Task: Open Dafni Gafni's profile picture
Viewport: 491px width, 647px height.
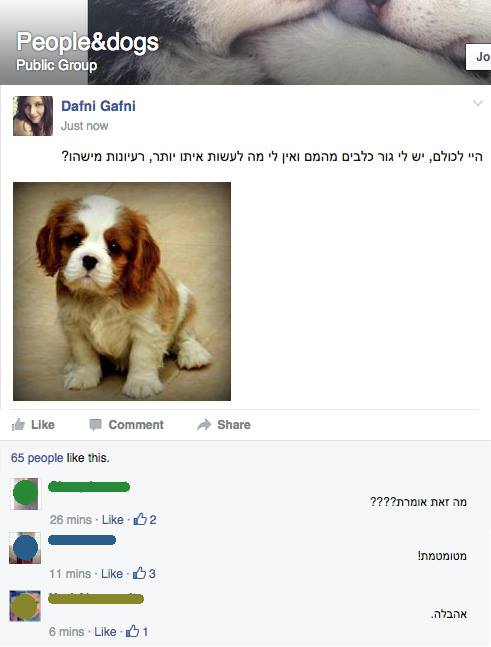Action: click(33, 116)
